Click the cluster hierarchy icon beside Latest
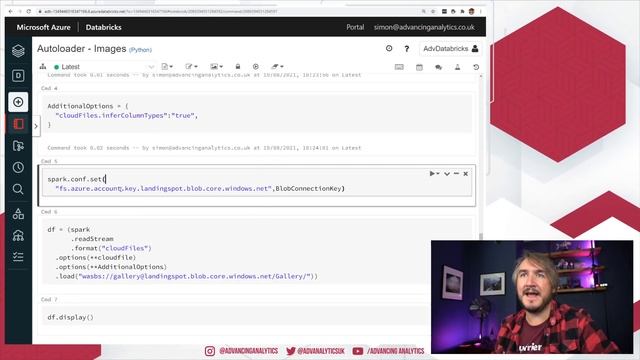This screenshot has width=640, height=360. tap(43, 67)
